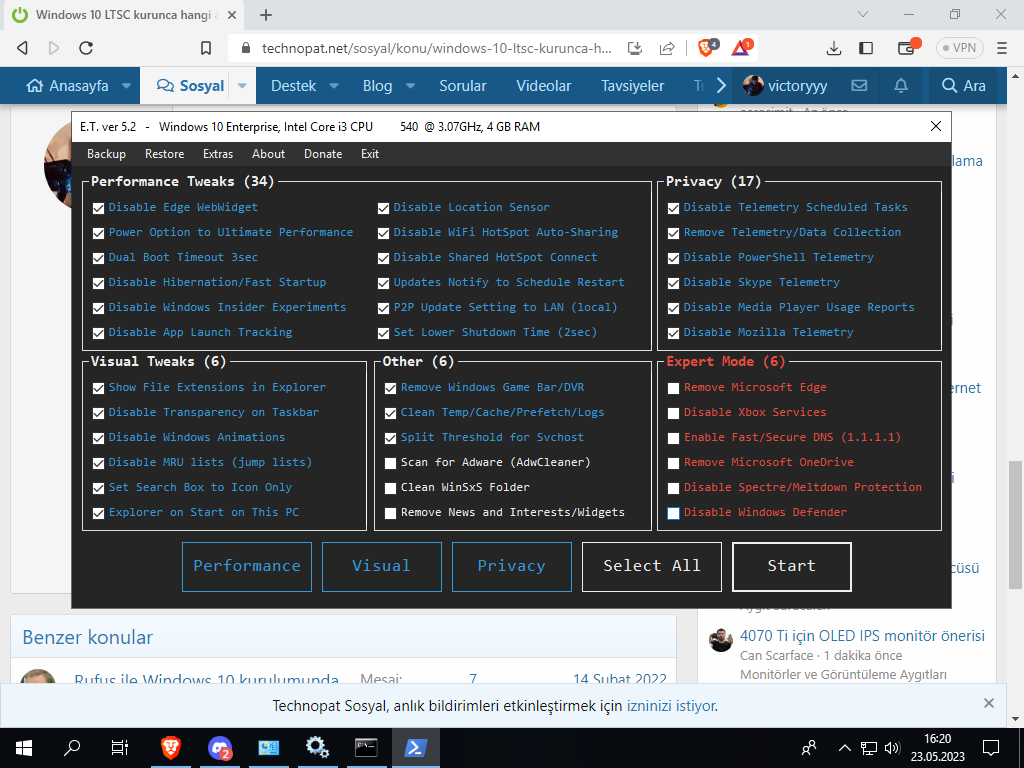Open Discord icon on taskbar

pyautogui.click(x=220, y=748)
